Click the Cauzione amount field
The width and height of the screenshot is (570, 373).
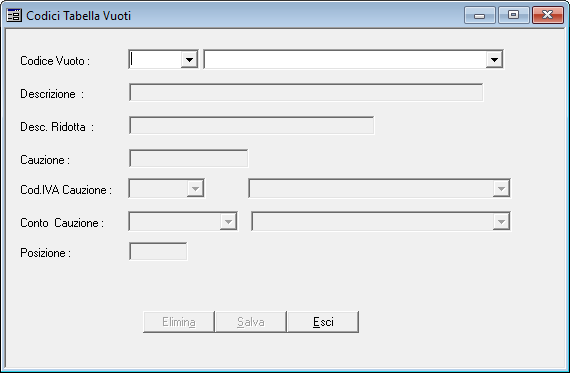tap(189, 159)
